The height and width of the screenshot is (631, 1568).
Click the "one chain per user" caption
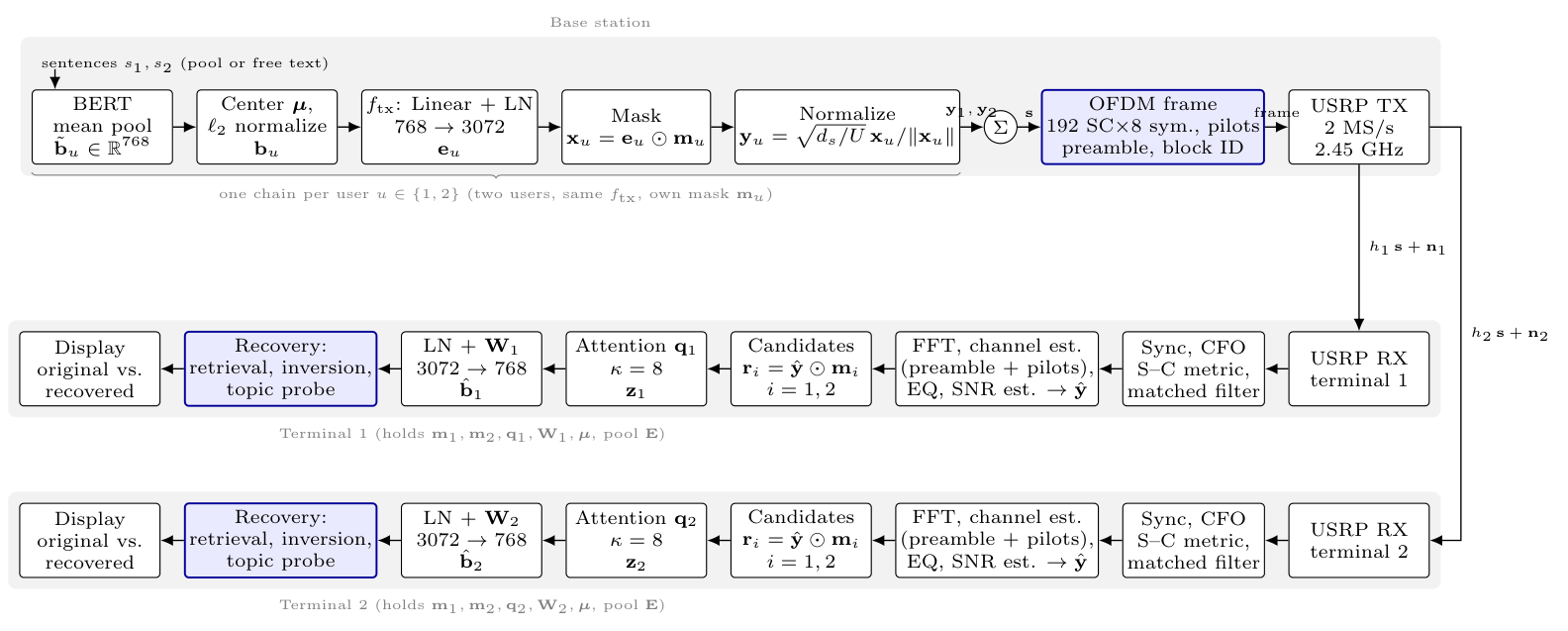496,195
